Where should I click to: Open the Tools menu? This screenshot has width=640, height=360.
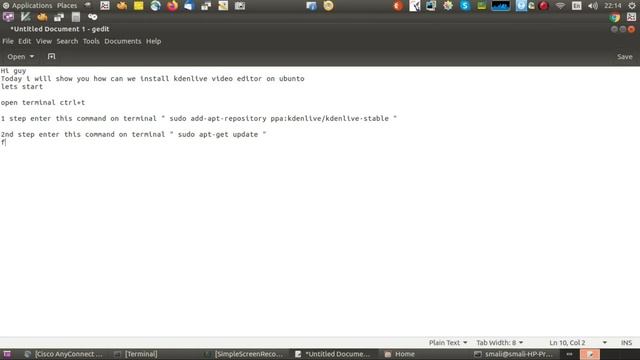[x=91, y=41]
